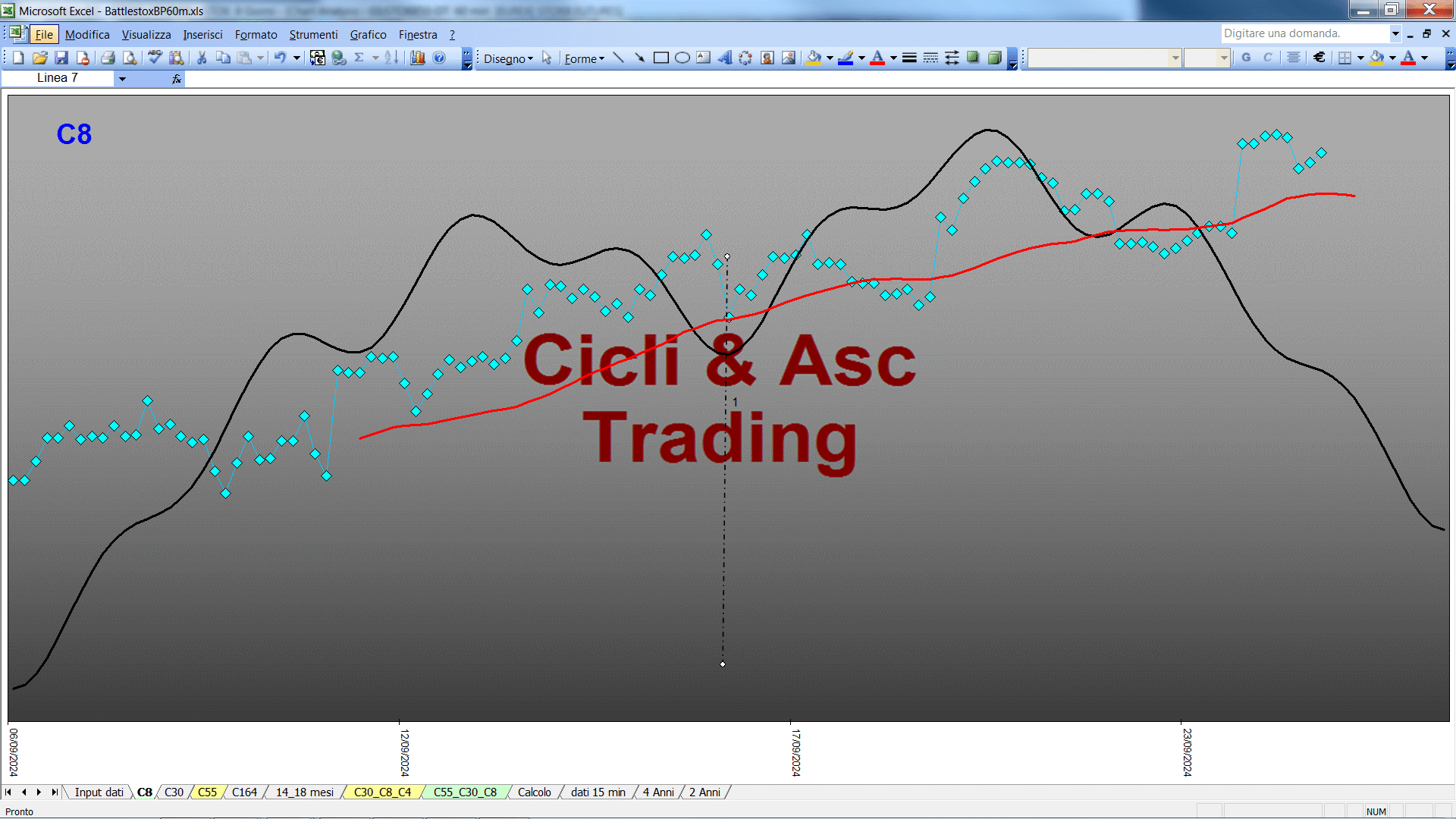The width and height of the screenshot is (1456, 819).
Task: Toggle Italic (C) formatting
Action: (1267, 58)
